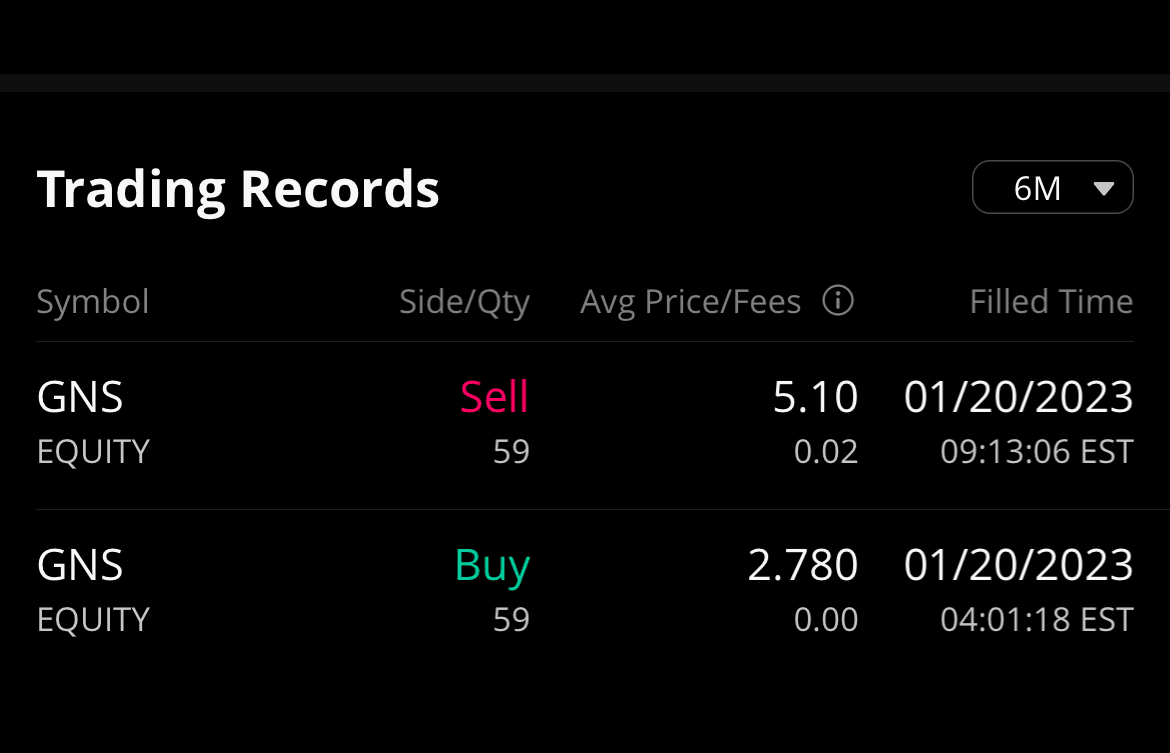Click the Side/Qty column header
Image resolution: width=1170 pixels, height=753 pixels.
(x=464, y=301)
